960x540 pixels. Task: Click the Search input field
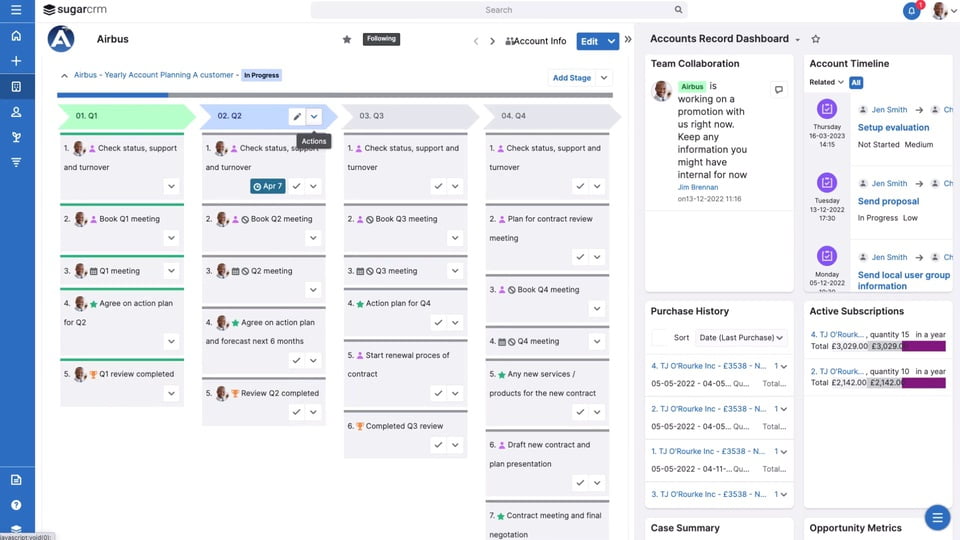tap(498, 10)
